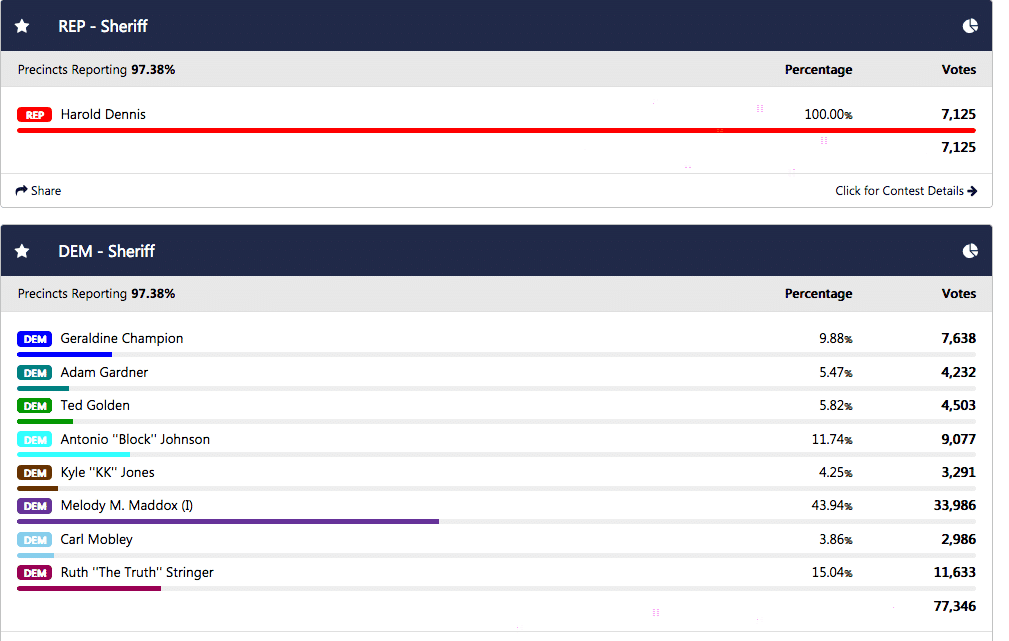Click Carl Mobley's light blue vote bar
The width and height of the screenshot is (1009, 641).
(35, 555)
